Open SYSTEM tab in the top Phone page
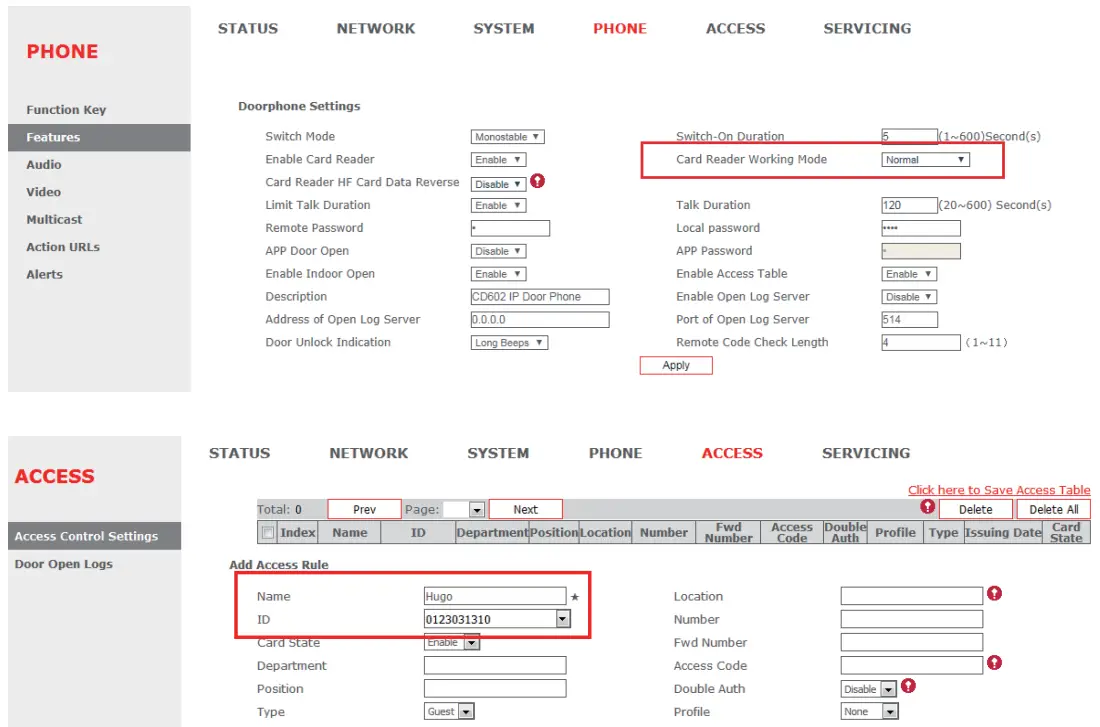 coord(504,29)
